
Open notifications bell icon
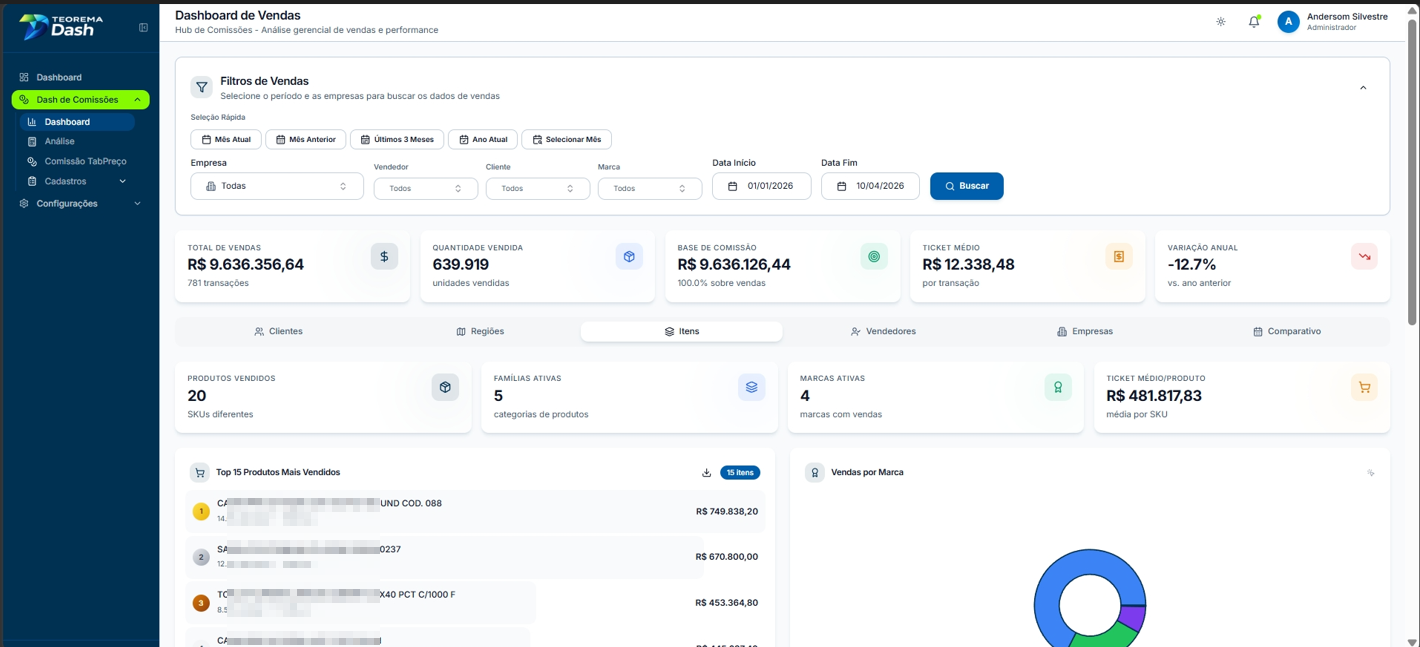tap(1254, 22)
